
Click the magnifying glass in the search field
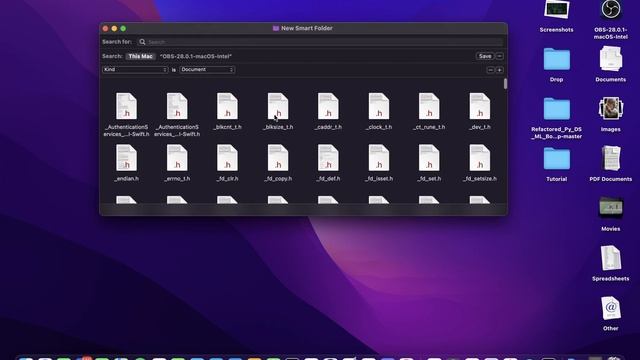click(142, 42)
